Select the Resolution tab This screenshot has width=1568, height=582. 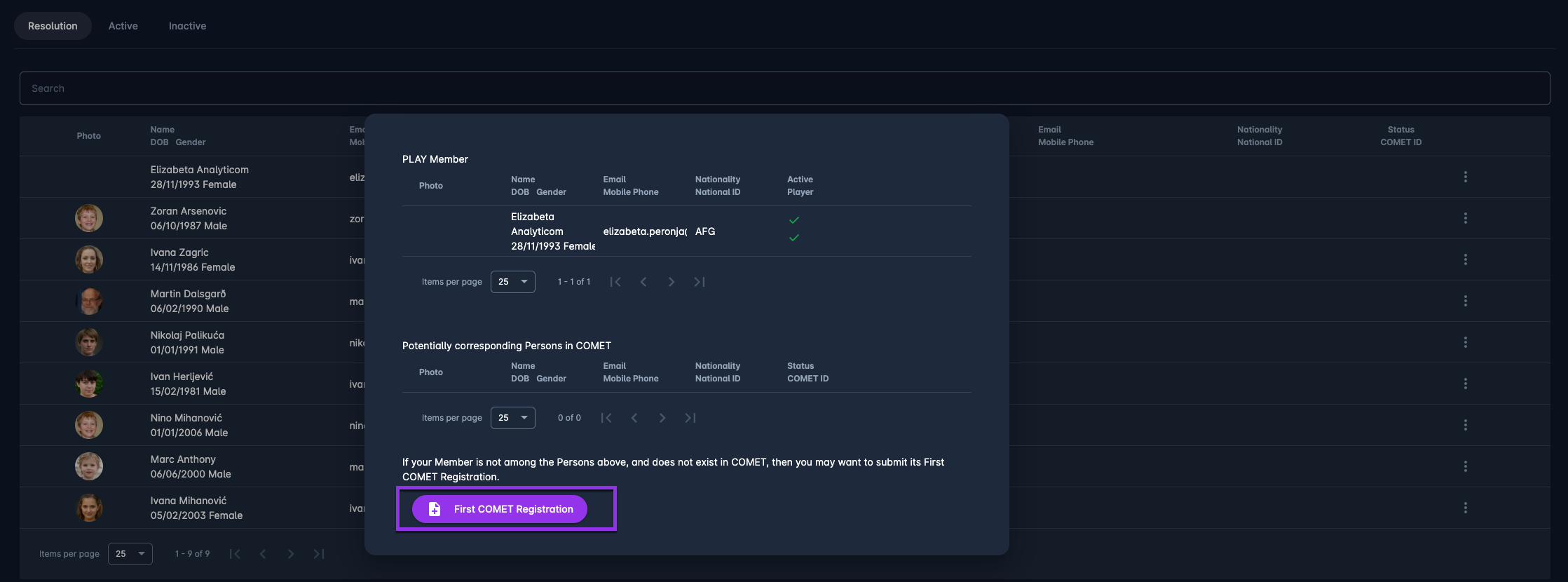coord(53,26)
